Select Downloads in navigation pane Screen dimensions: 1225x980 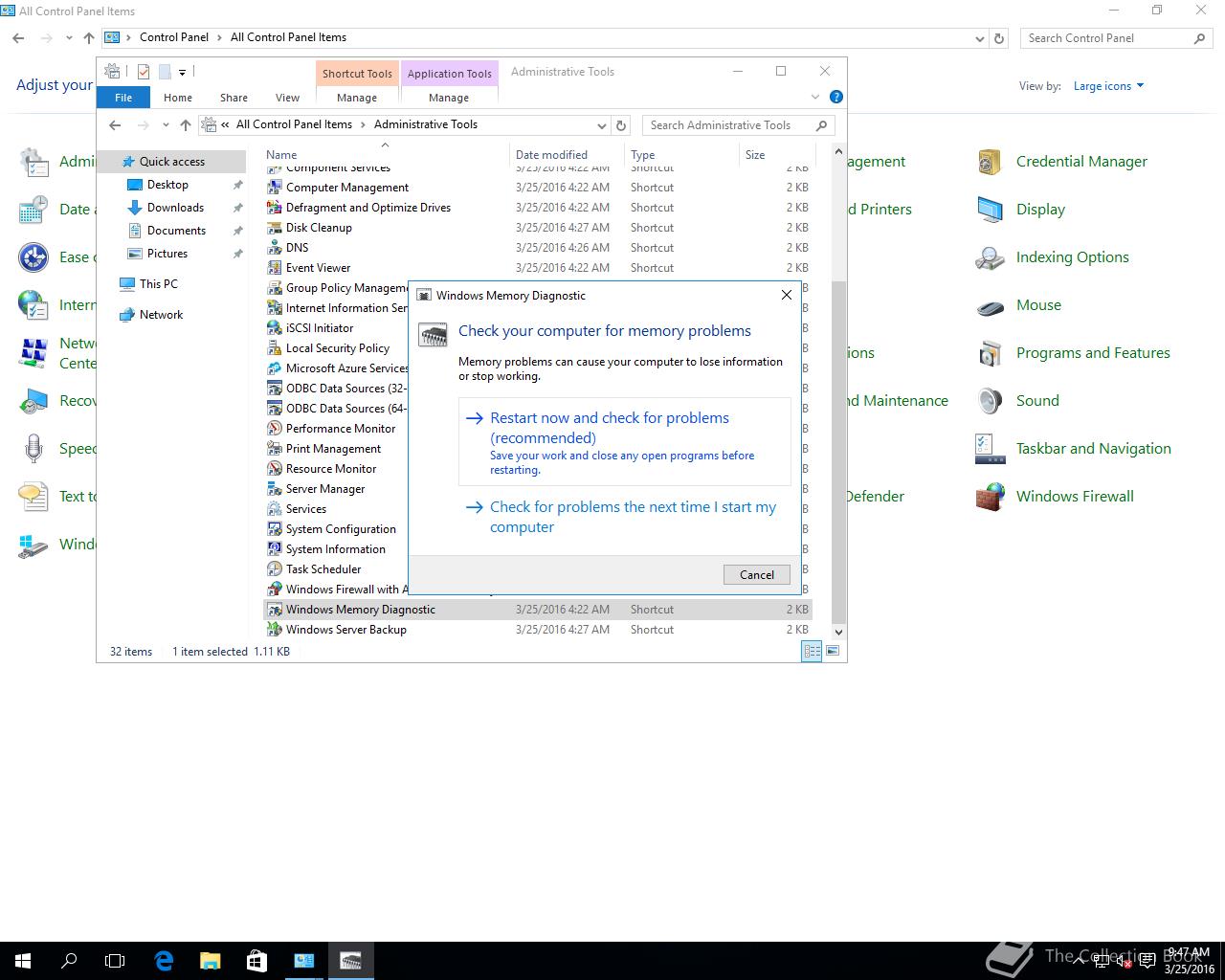[x=175, y=208]
